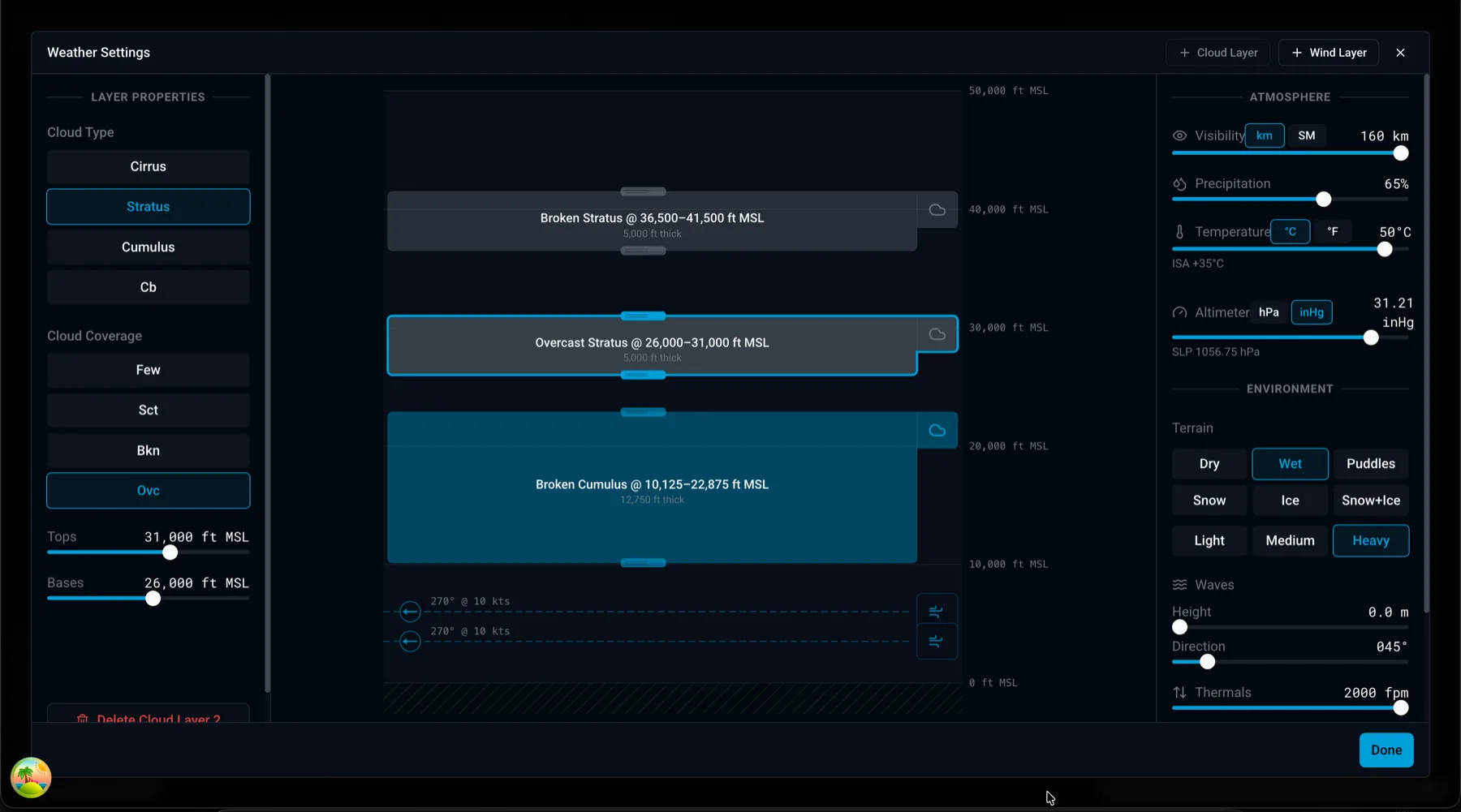Image resolution: width=1461 pixels, height=812 pixels.
Task: Set cloud coverage to Bkn
Action: [x=149, y=451]
